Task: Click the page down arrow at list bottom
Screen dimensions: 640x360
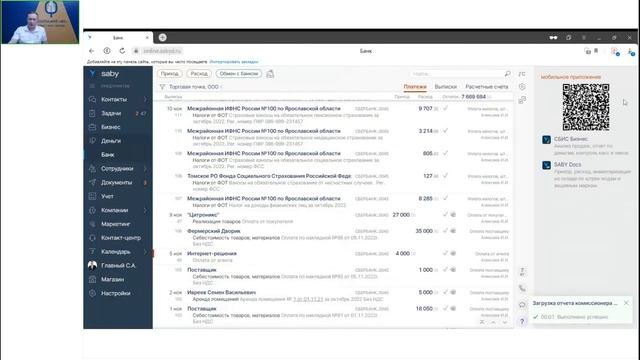Action: (504, 322)
